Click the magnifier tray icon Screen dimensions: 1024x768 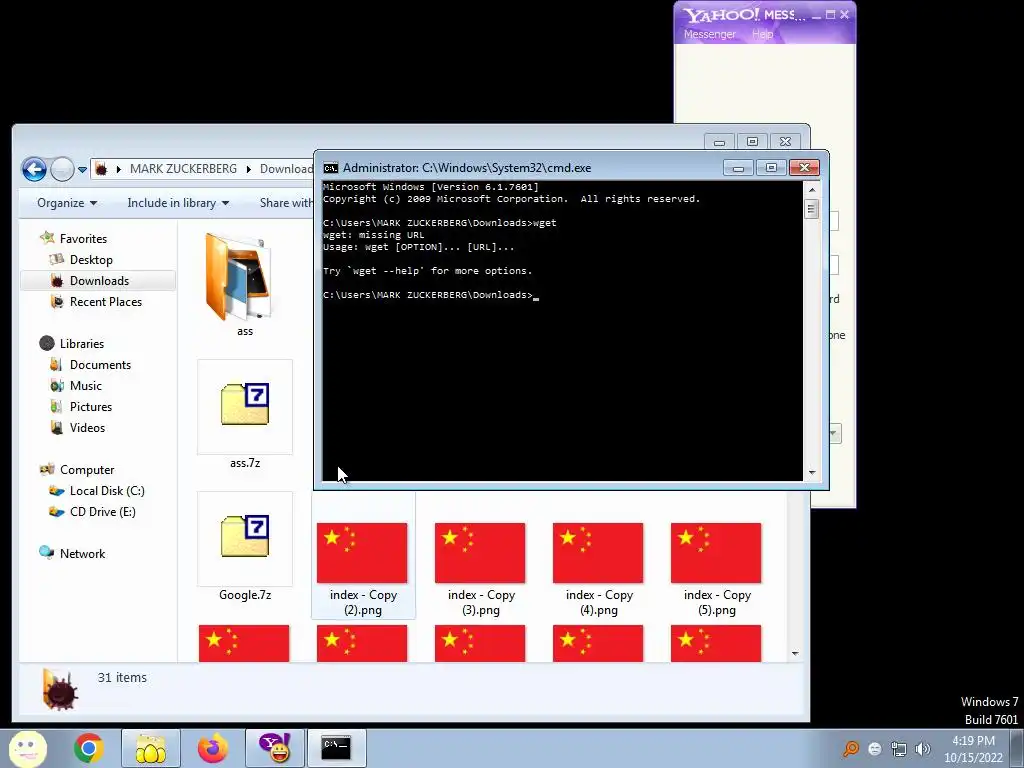click(851, 749)
